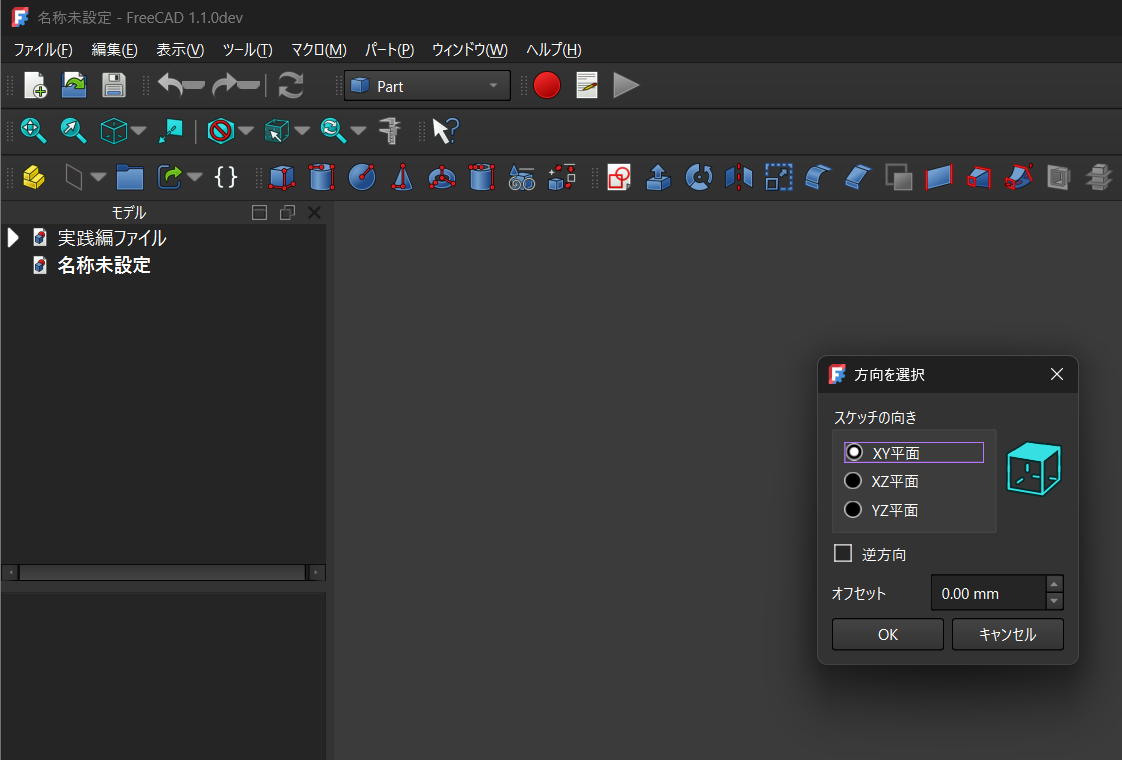Open the Part workbench dropdown
Screen dimensions: 1122x760
coord(427,86)
